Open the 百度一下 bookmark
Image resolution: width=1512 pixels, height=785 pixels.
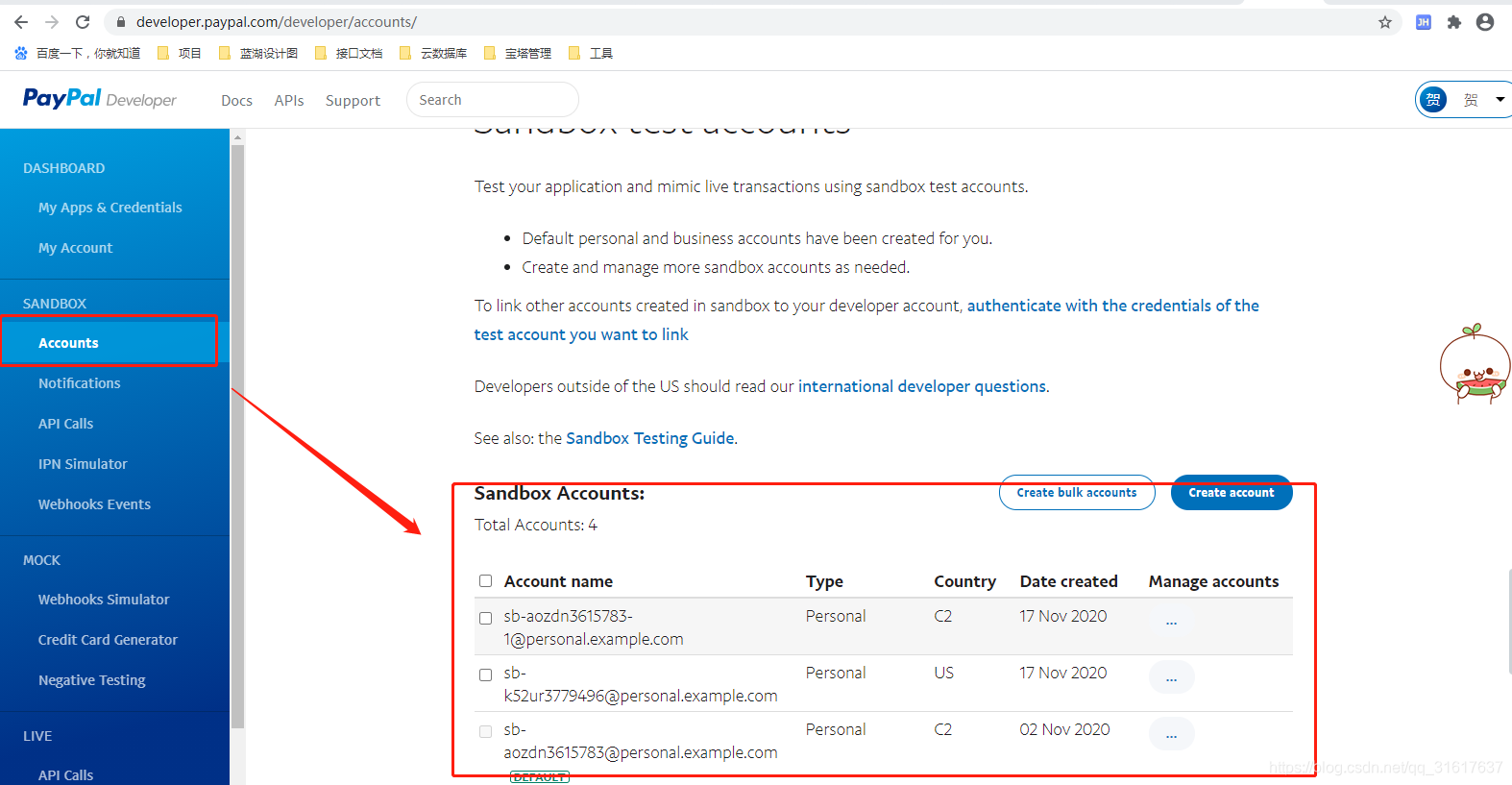(x=78, y=53)
